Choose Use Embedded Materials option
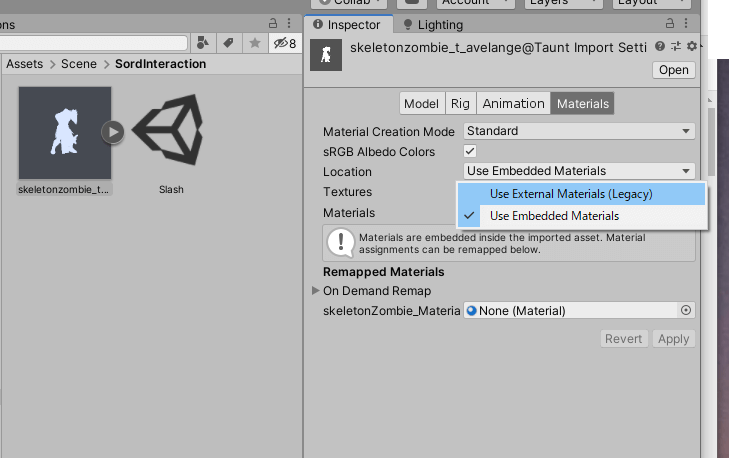The height and width of the screenshot is (458, 729). (581, 216)
